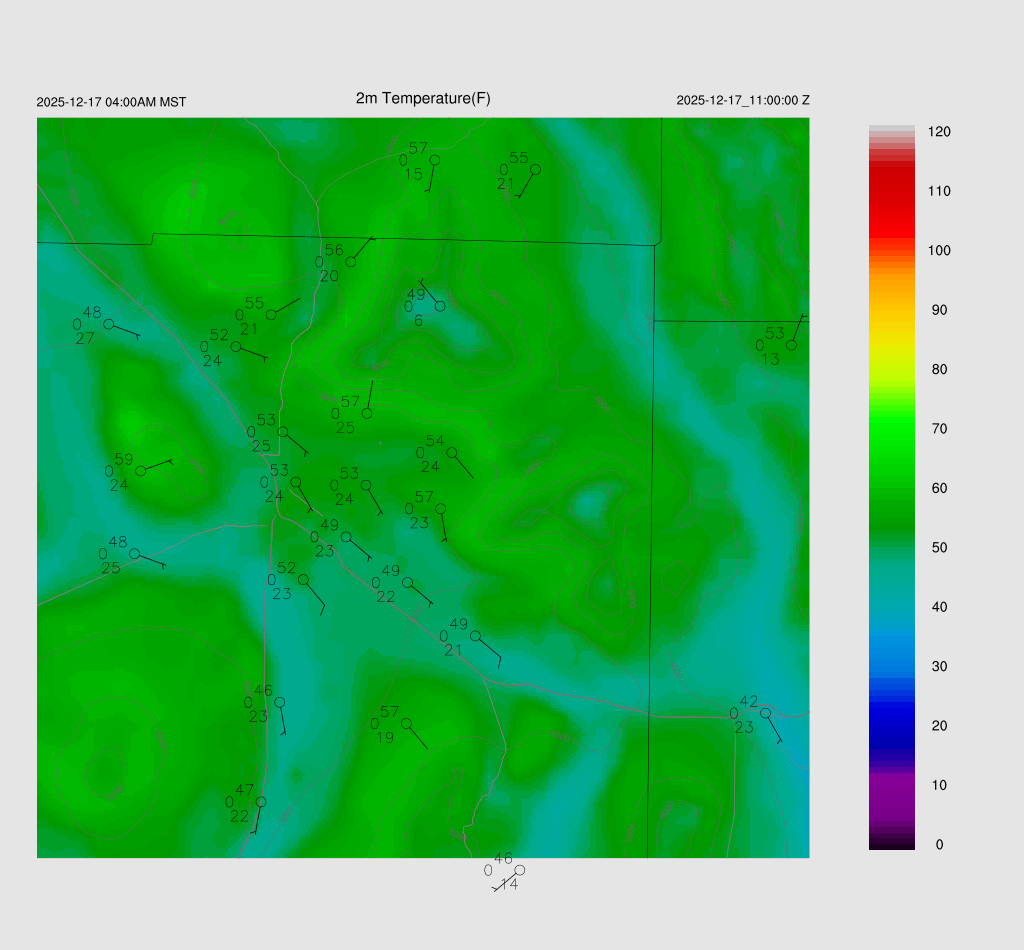Click the station circle reading 46 over 23

279,702
